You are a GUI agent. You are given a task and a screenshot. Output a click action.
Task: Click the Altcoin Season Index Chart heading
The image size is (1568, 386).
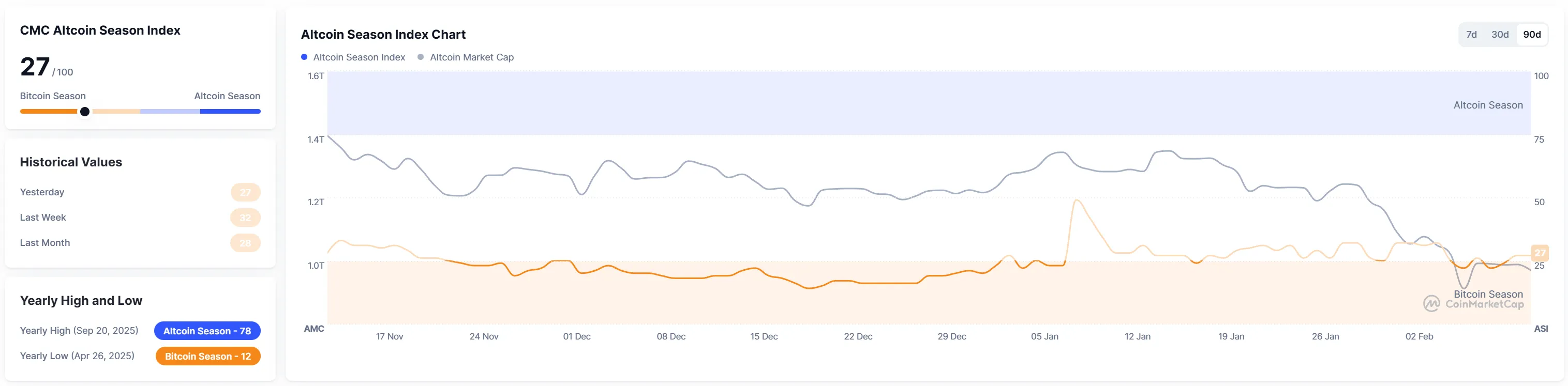click(383, 35)
